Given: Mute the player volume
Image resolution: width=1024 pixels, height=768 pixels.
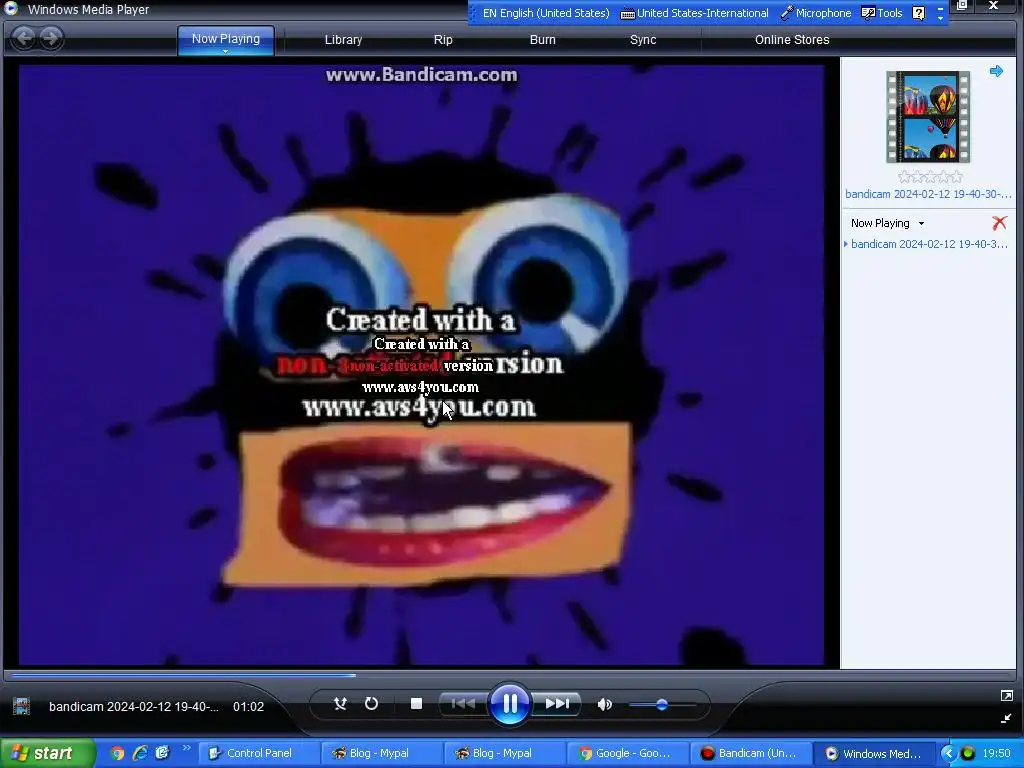Looking at the screenshot, I should point(604,704).
